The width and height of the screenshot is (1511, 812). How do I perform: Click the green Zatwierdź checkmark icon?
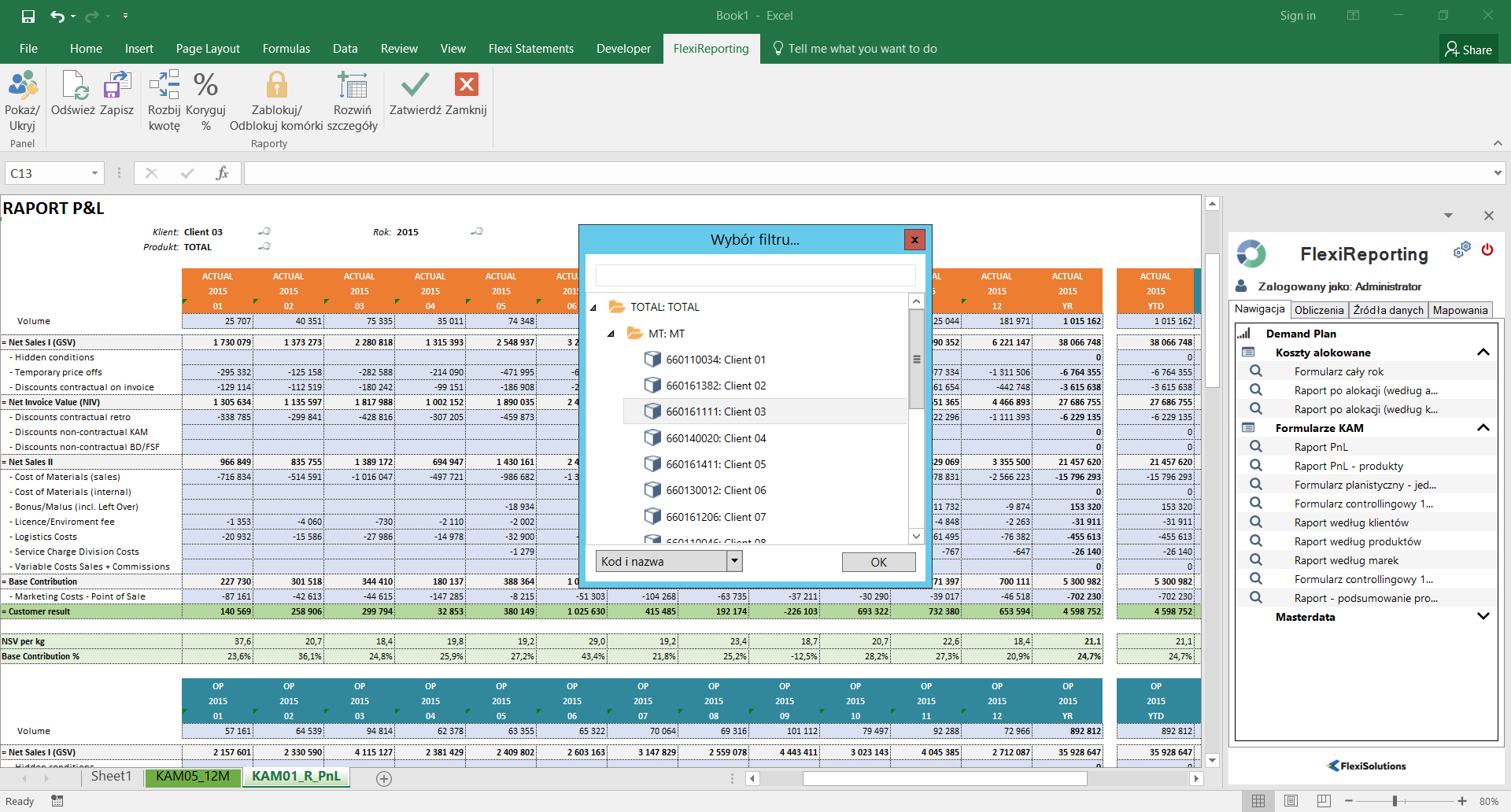[415, 85]
